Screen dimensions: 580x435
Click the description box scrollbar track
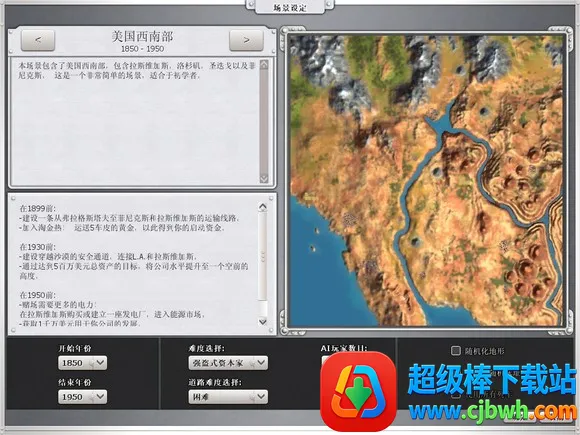coord(264,122)
